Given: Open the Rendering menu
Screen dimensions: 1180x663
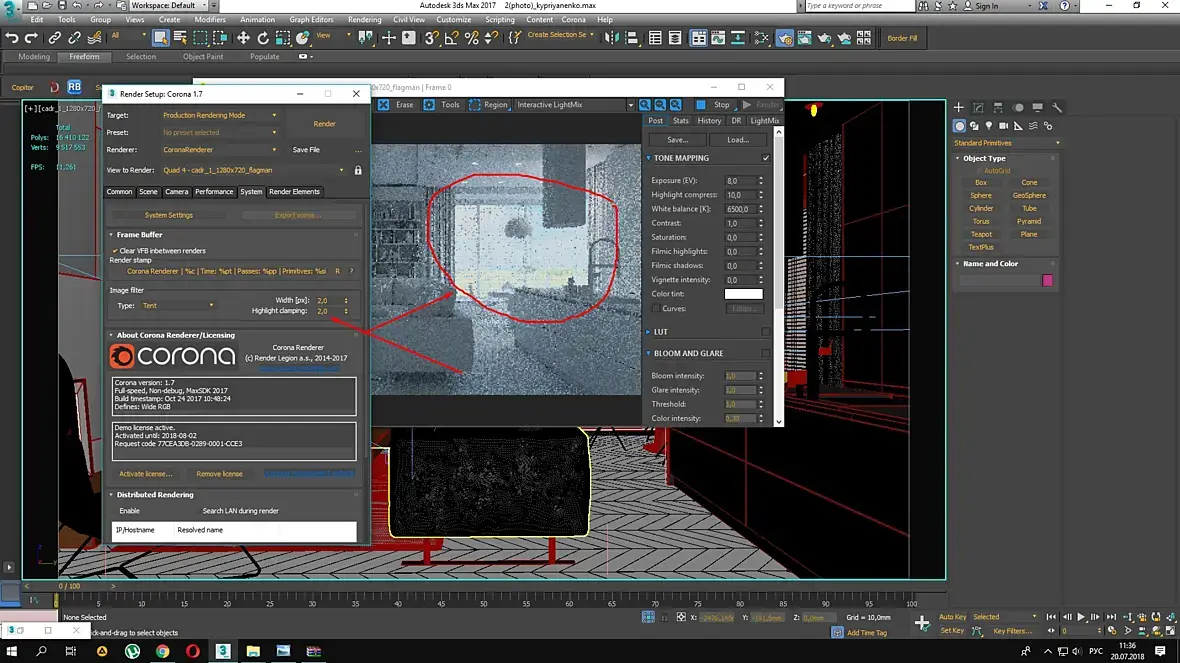Looking at the screenshot, I should tap(364, 19).
